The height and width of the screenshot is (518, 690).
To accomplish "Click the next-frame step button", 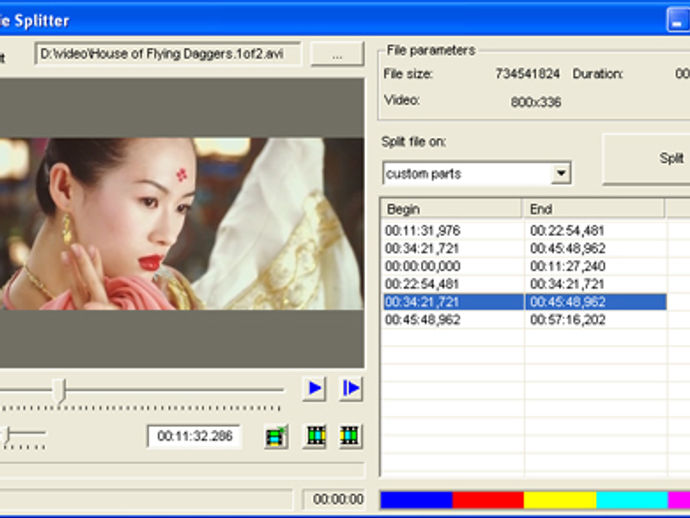I will [350, 389].
